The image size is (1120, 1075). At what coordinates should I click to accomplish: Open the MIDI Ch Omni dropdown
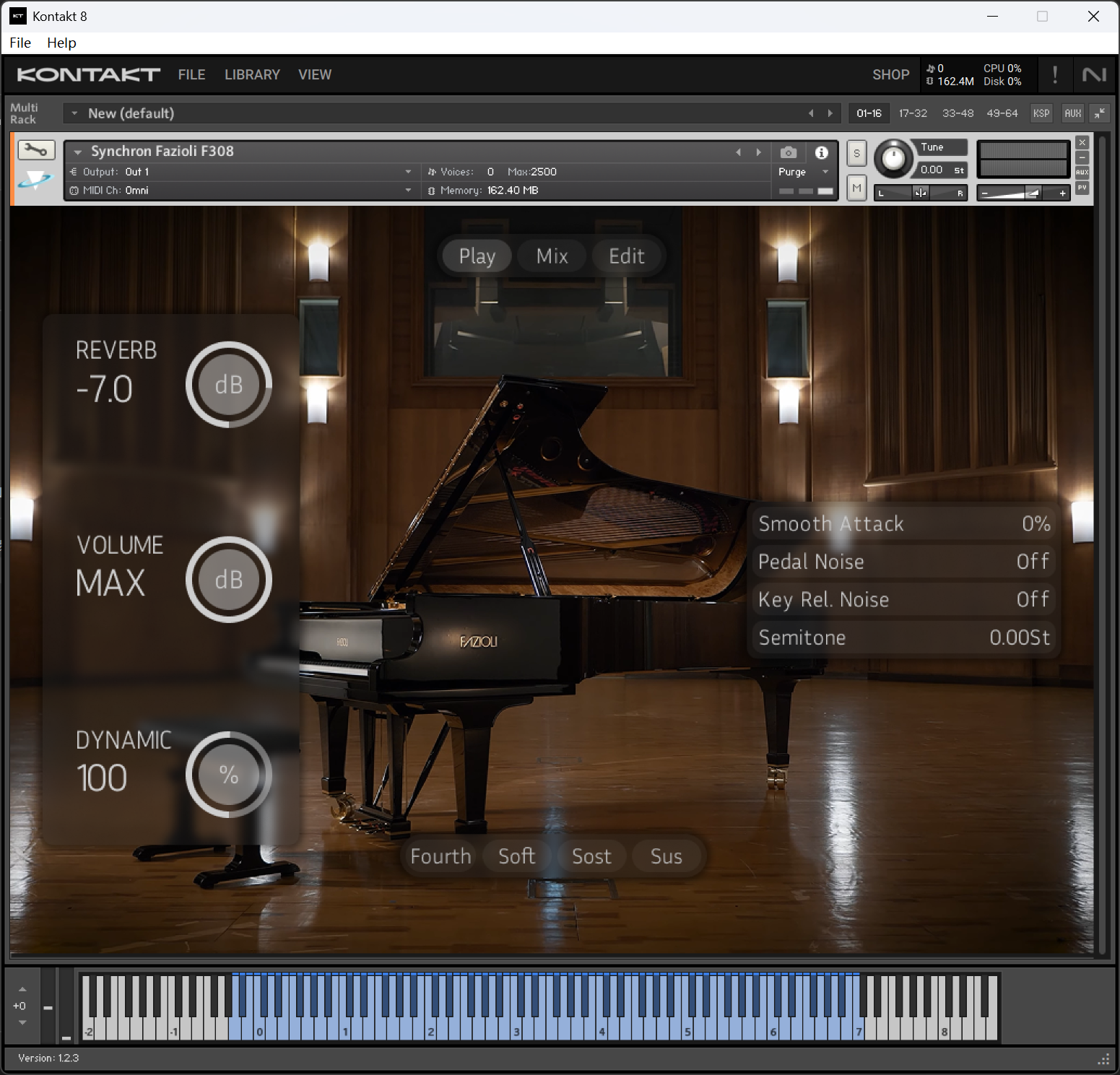tap(240, 191)
